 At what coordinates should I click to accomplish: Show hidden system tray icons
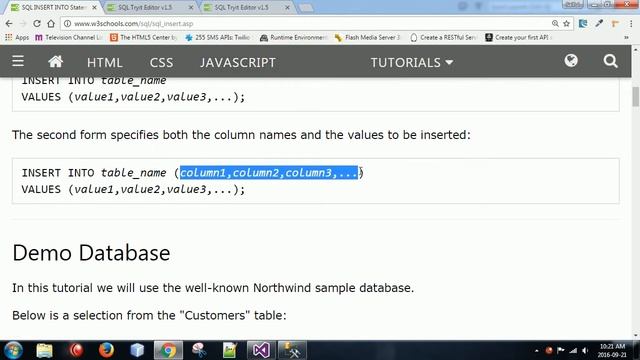click(x=536, y=351)
